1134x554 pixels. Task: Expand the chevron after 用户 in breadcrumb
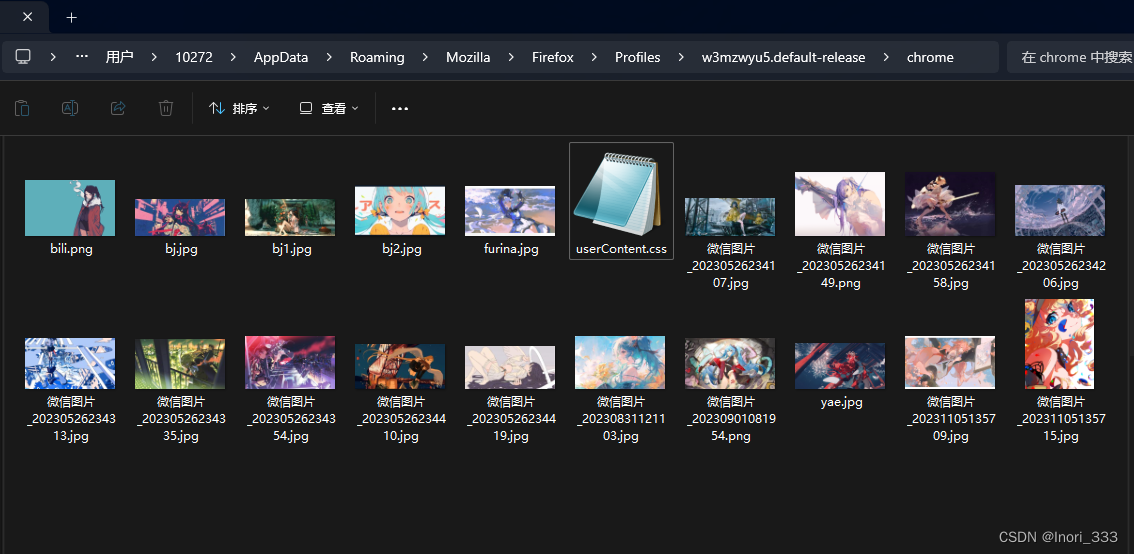tap(154, 57)
